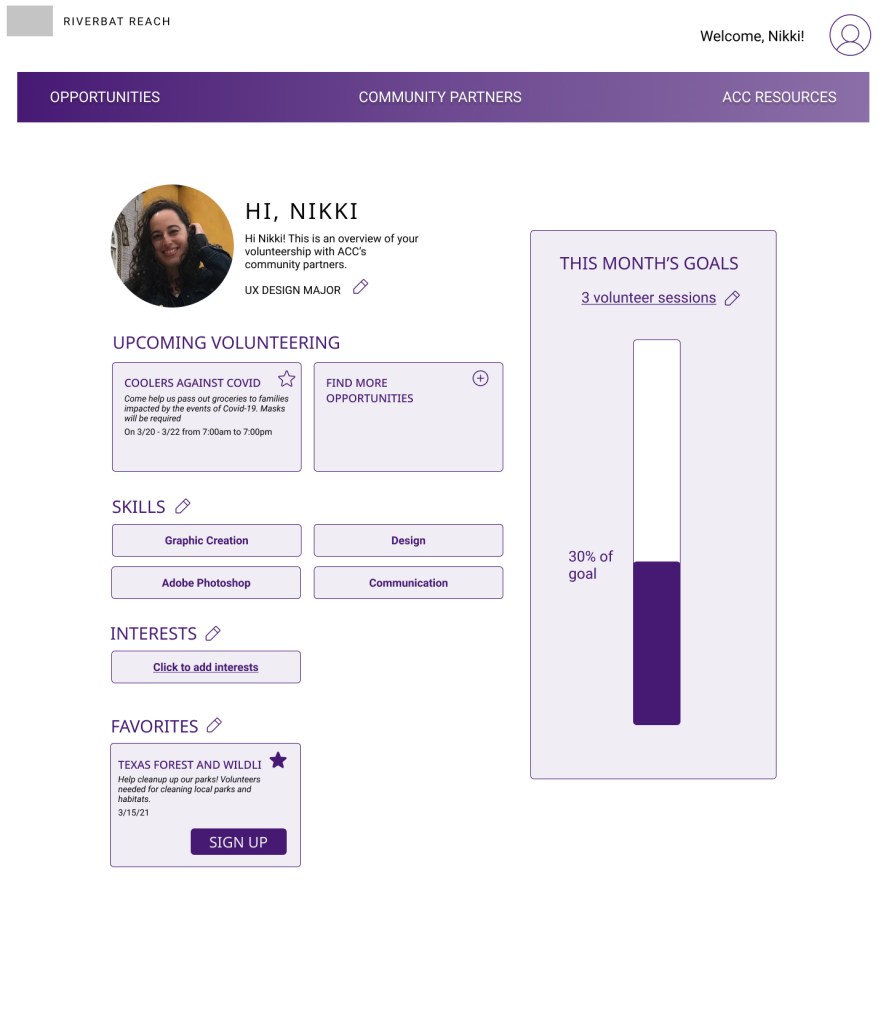Open the 3 volunteer sessions link
886x1024 pixels.
click(648, 298)
